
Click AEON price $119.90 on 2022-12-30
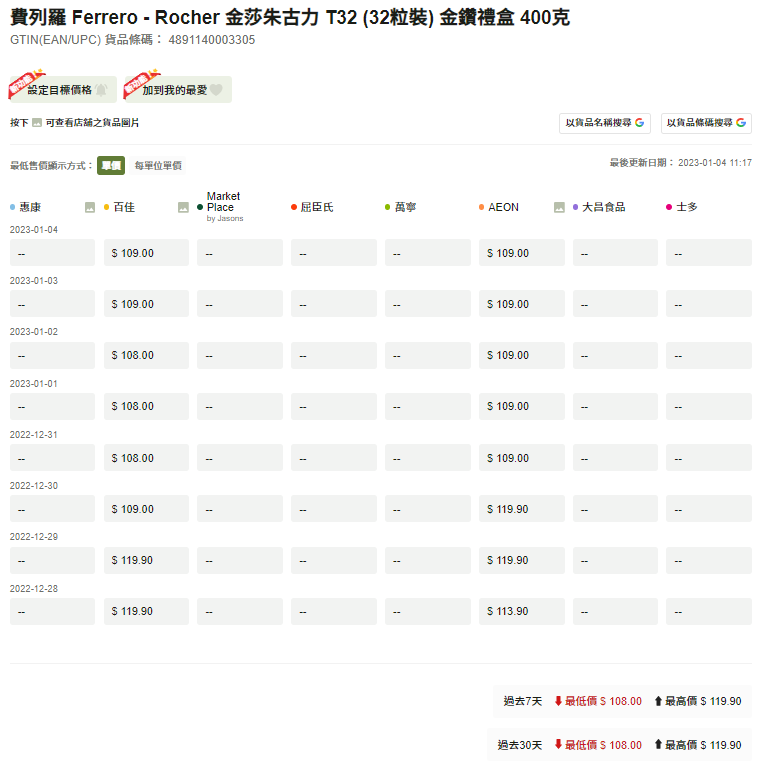522,509
